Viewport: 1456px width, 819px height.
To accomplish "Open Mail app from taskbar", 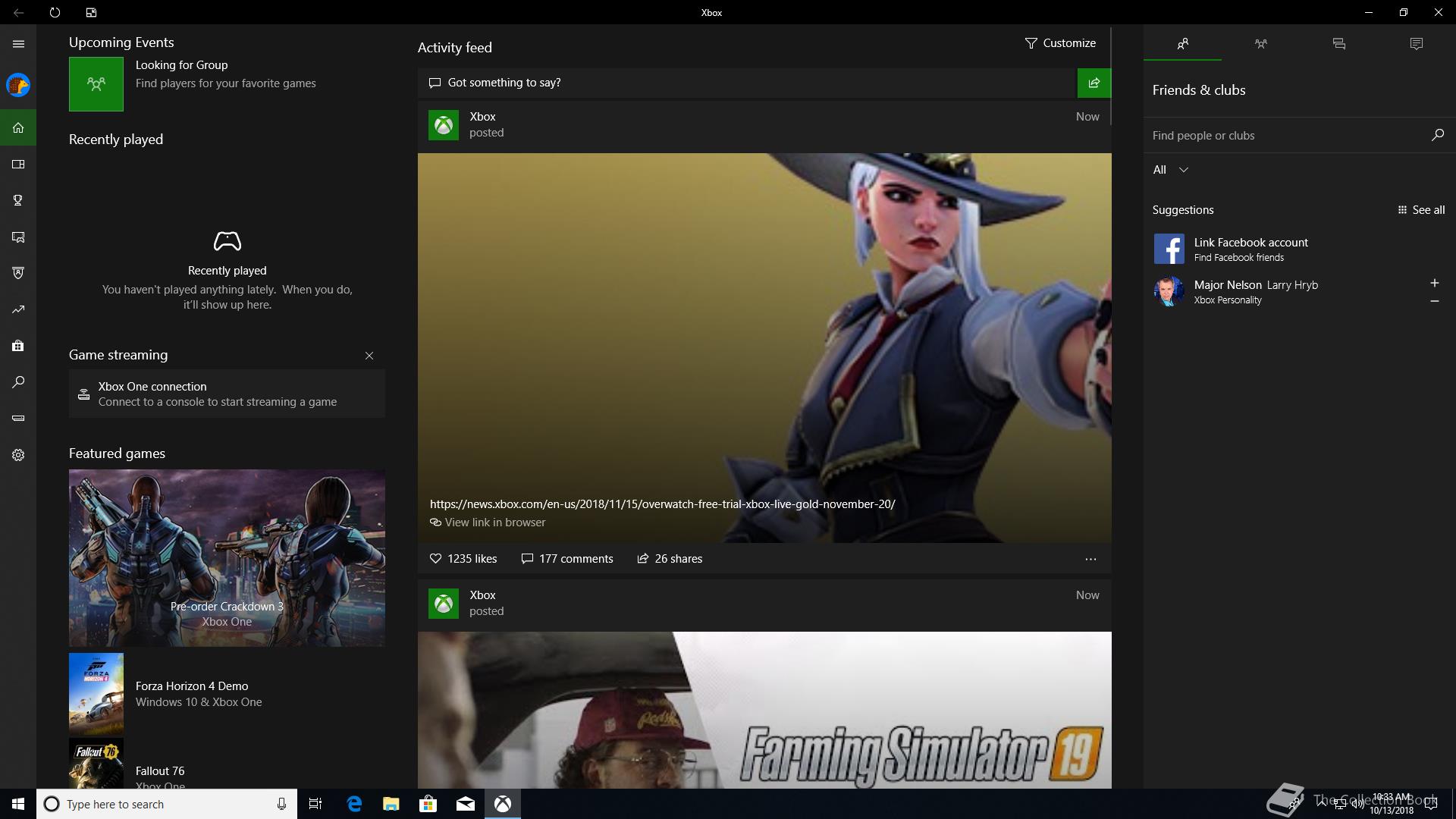I will (466, 804).
